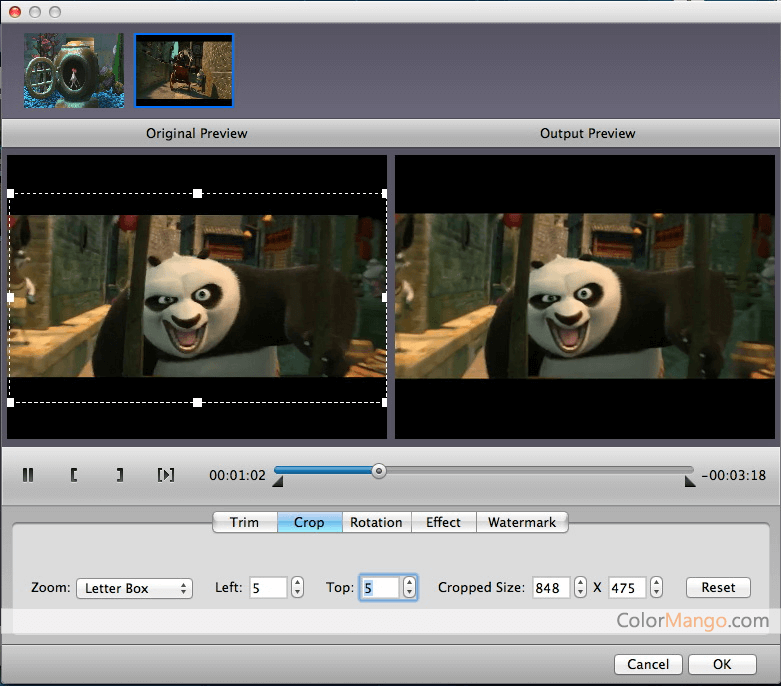This screenshot has width=781, height=686.
Task: Play the selected segment with the bracketed play icon
Action: click(166, 475)
